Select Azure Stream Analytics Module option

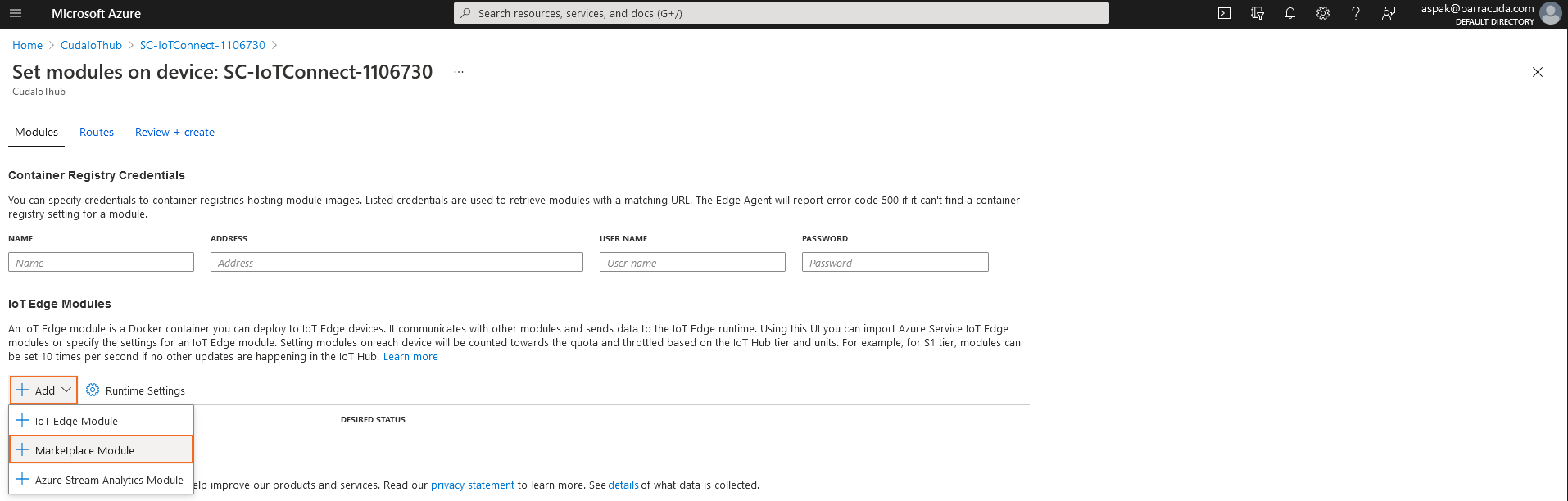pos(102,480)
